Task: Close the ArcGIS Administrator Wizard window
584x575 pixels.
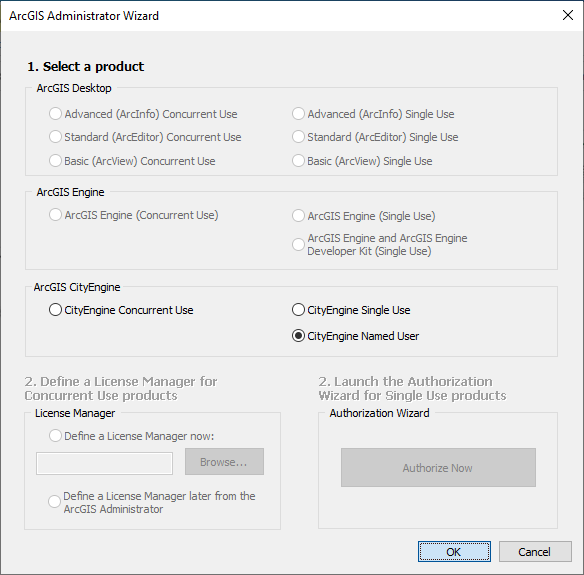Action: tap(568, 15)
